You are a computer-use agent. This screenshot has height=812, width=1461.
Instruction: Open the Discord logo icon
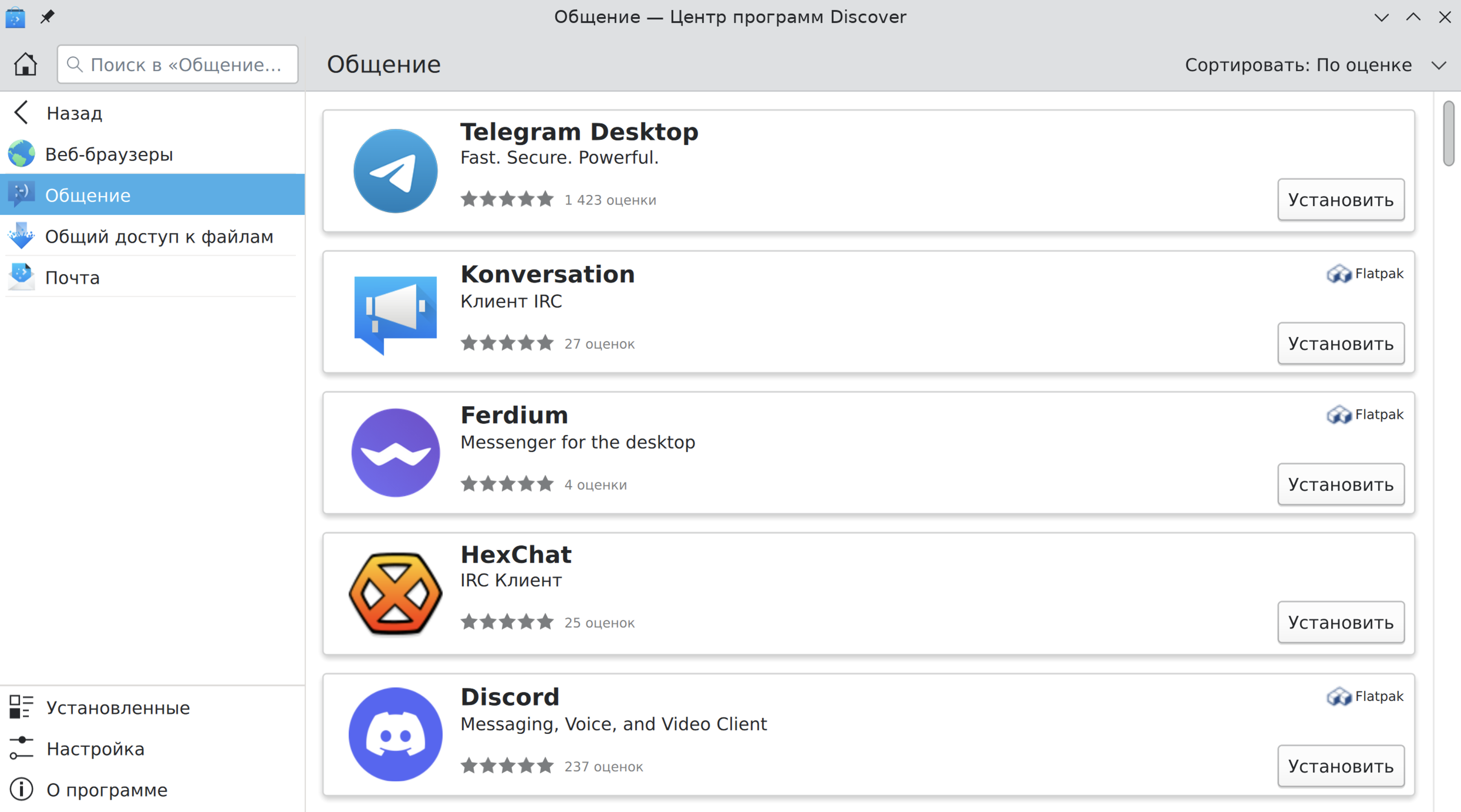[x=395, y=734]
